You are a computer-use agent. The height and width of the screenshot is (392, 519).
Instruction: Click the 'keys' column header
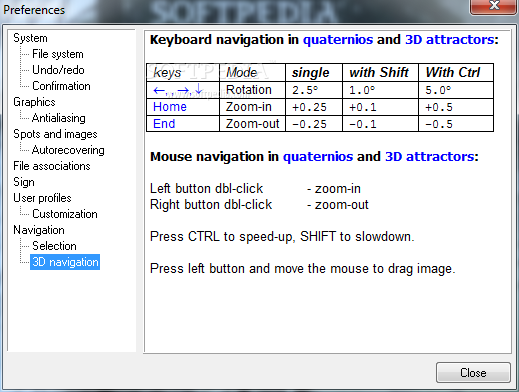point(183,72)
